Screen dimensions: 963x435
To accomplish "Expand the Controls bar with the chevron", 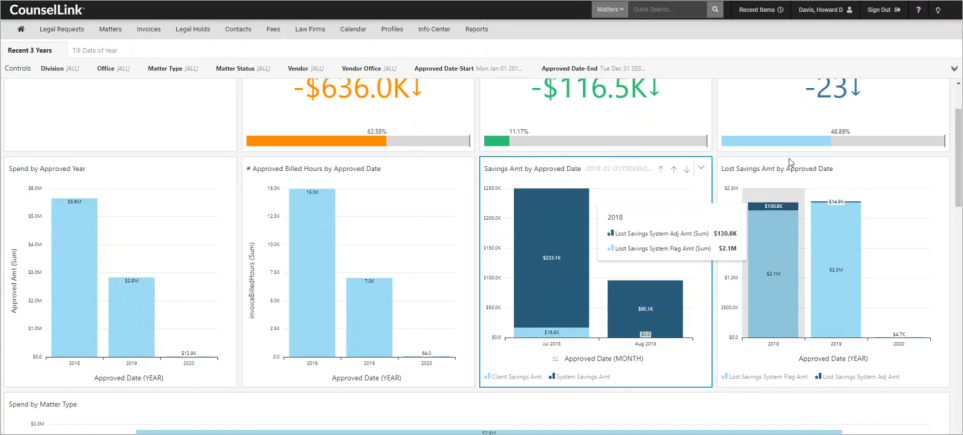I will pos(954,68).
